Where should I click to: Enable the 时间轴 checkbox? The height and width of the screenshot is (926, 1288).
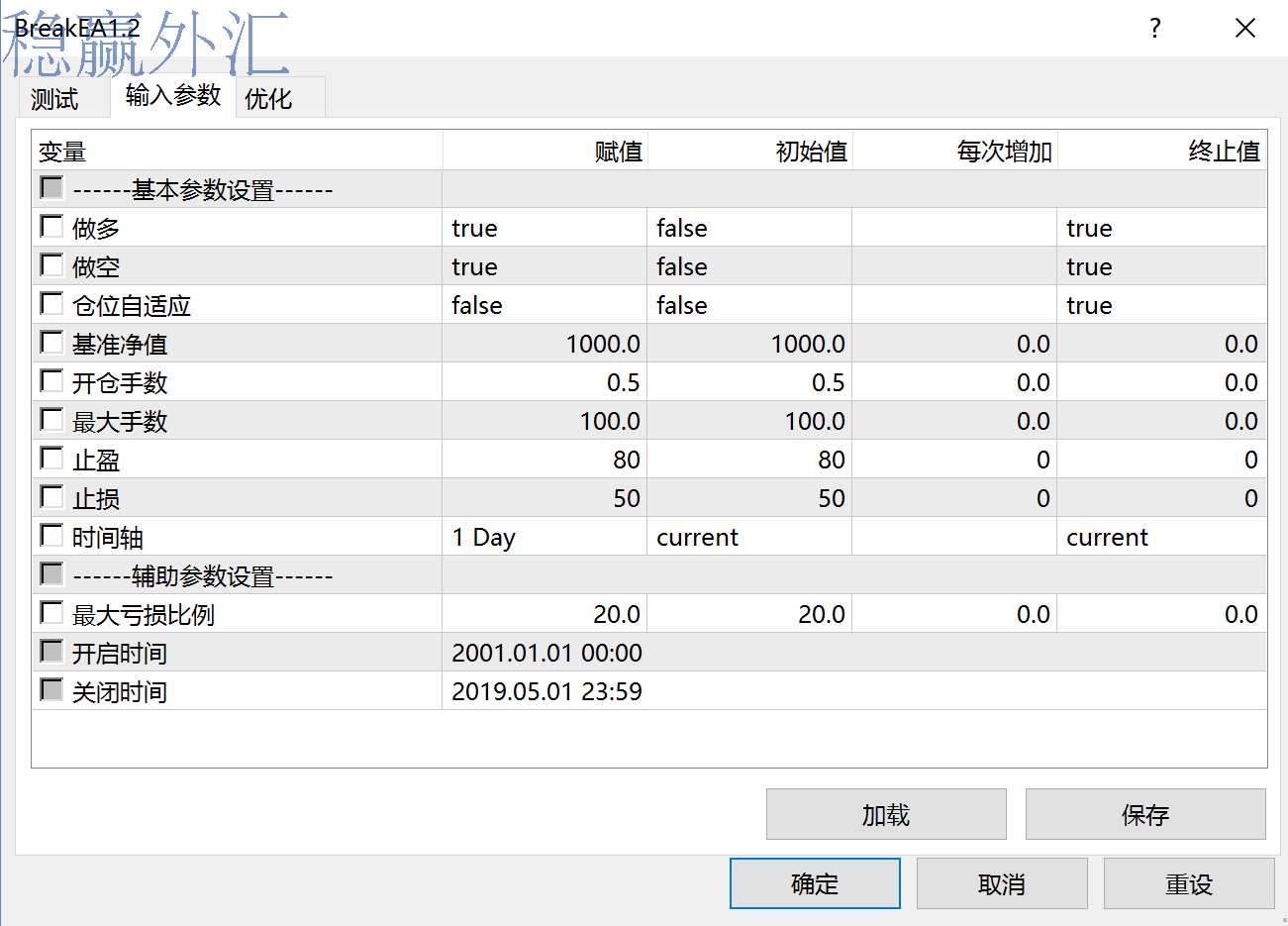click(51, 535)
